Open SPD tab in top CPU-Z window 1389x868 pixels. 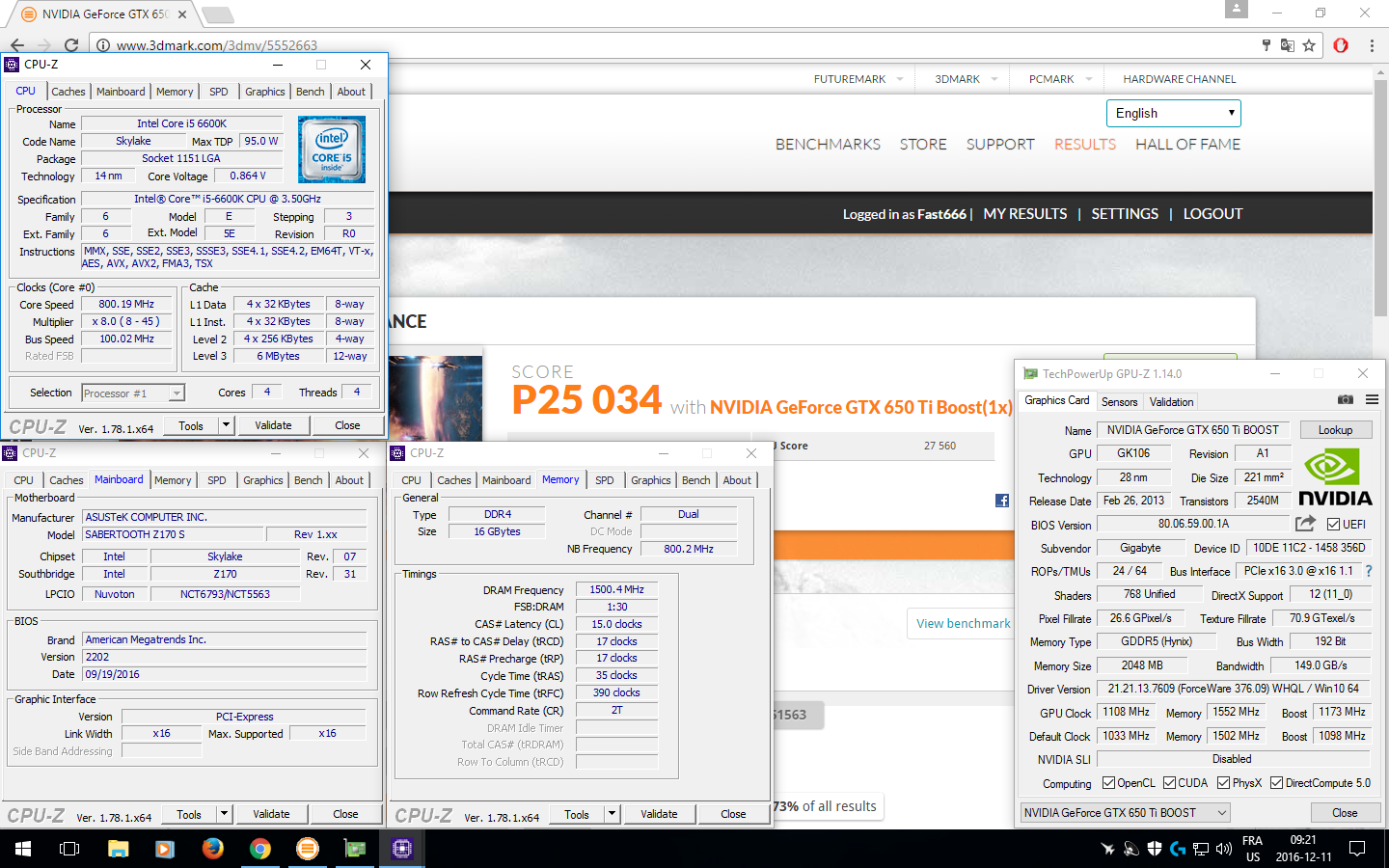pos(219,92)
